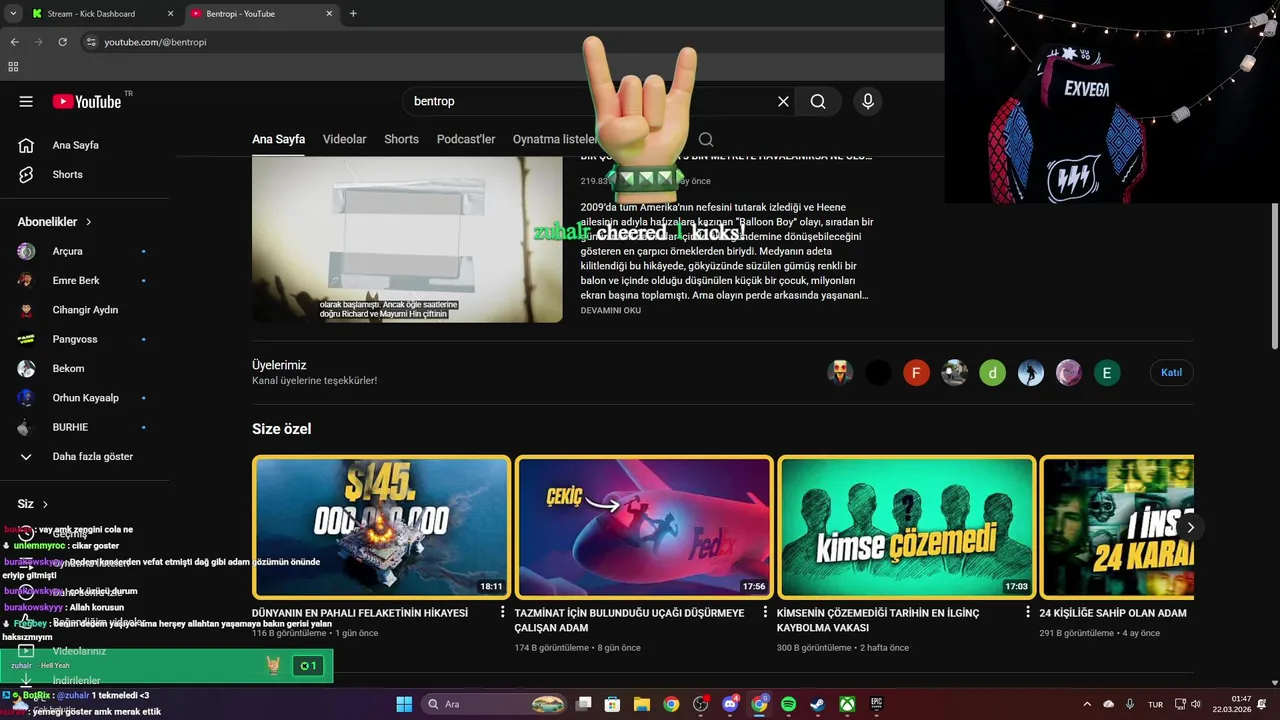The width and height of the screenshot is (1280, 720).
Task: Go to the YouTube logo home
Action: pyautogui.click(x=87, y=101)
